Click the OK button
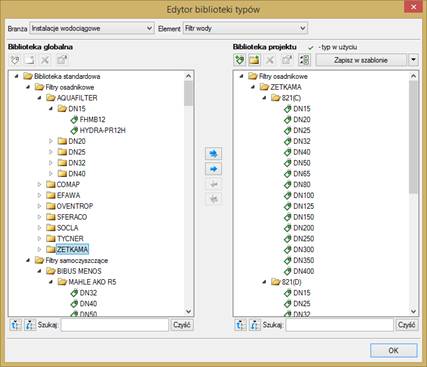The image size is (427, 367). tap(393, 350)
